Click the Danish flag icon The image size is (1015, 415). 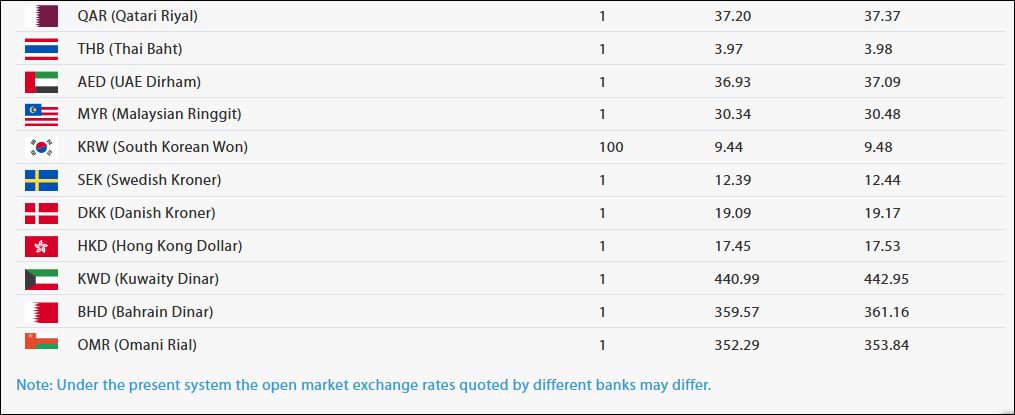click(41, 213)
